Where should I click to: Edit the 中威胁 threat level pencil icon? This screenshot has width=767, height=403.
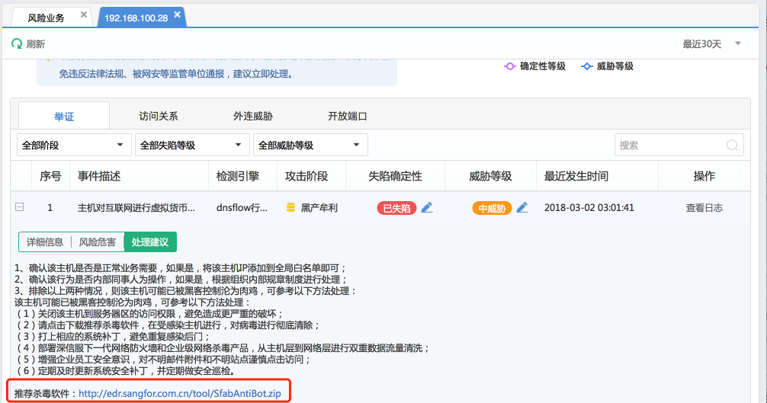(522, 207)
